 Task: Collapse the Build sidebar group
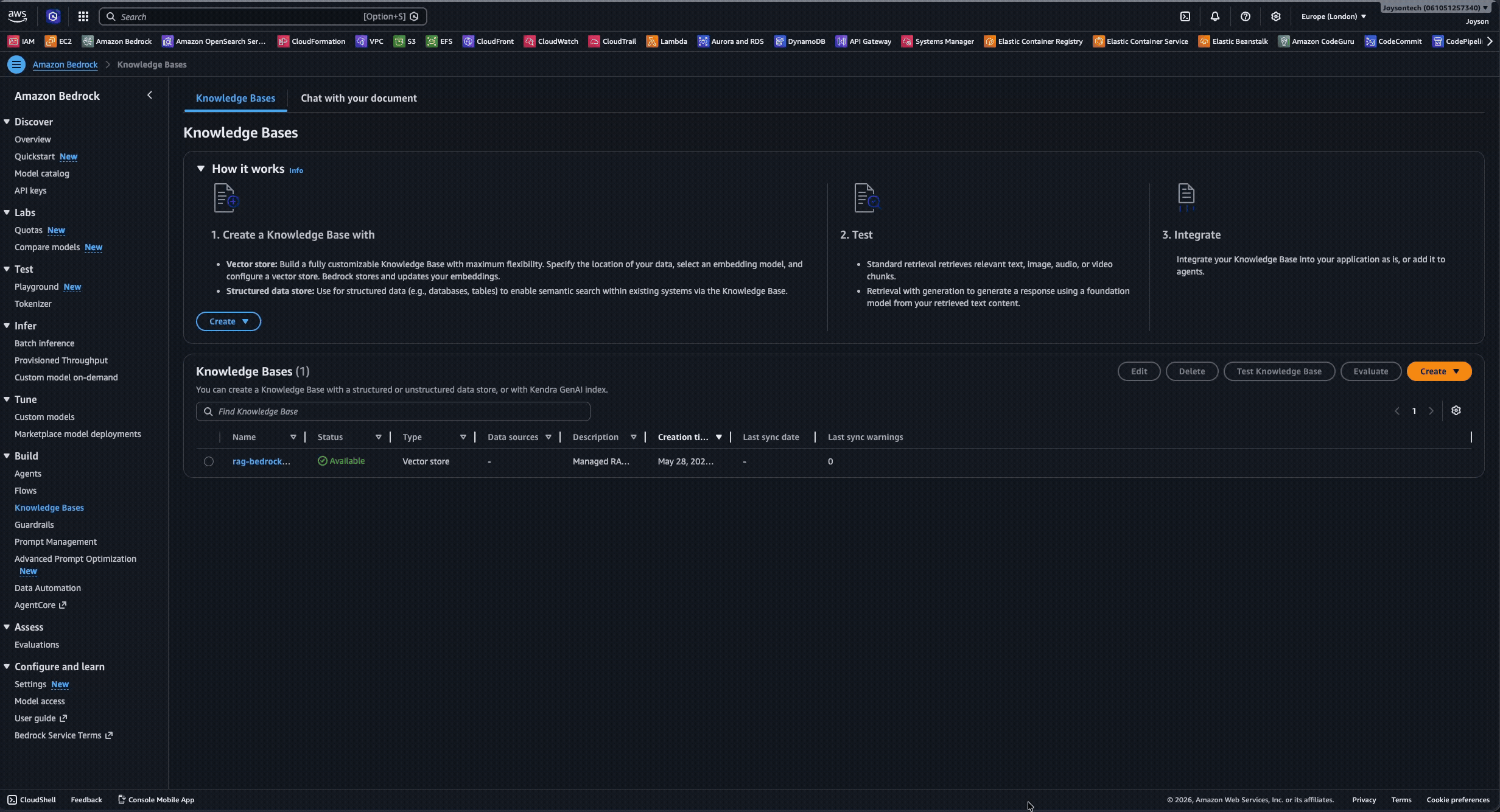click(x=7, y=456)
